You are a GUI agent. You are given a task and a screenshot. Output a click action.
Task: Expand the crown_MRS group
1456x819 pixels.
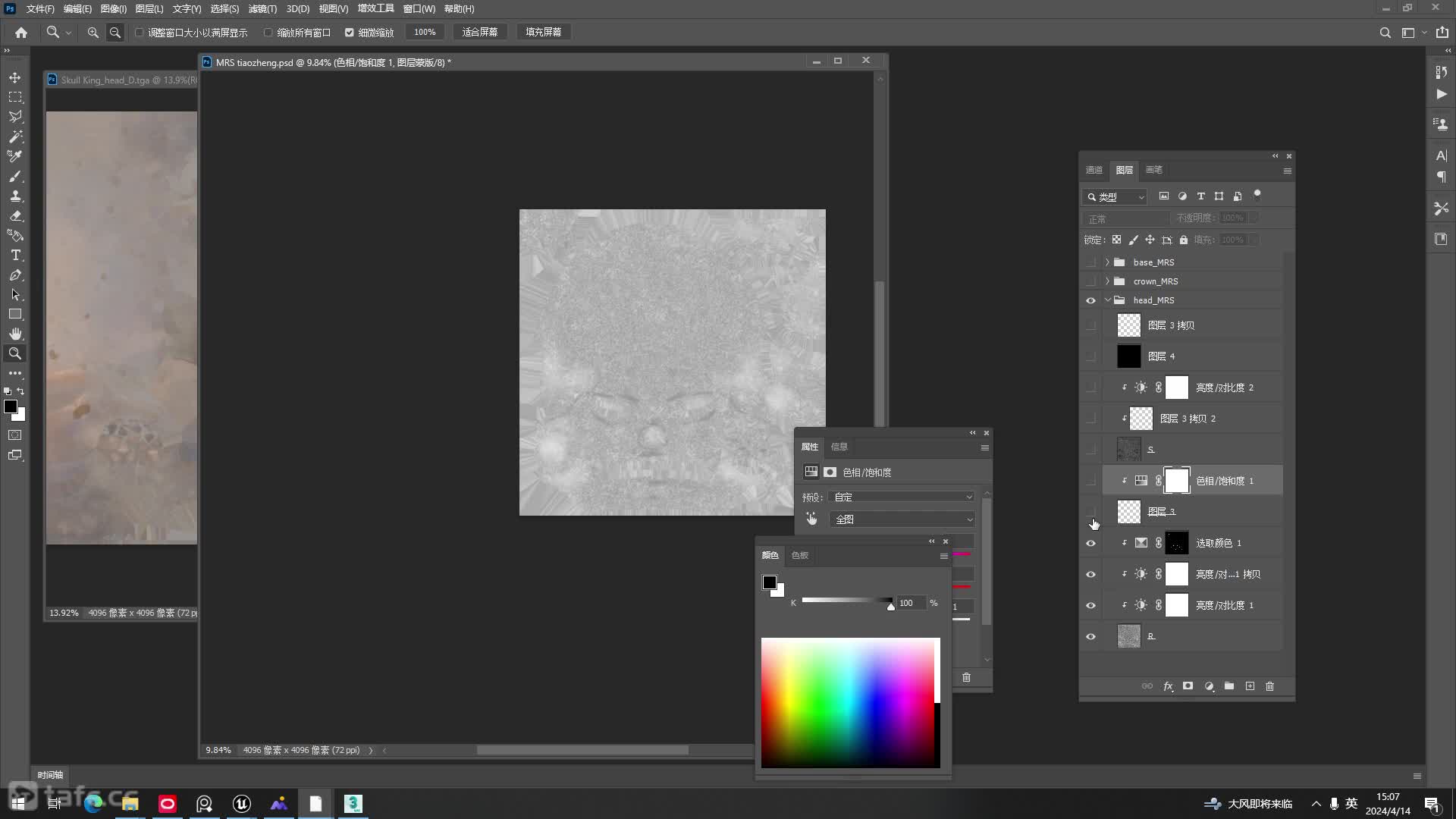pos(1107,281)
